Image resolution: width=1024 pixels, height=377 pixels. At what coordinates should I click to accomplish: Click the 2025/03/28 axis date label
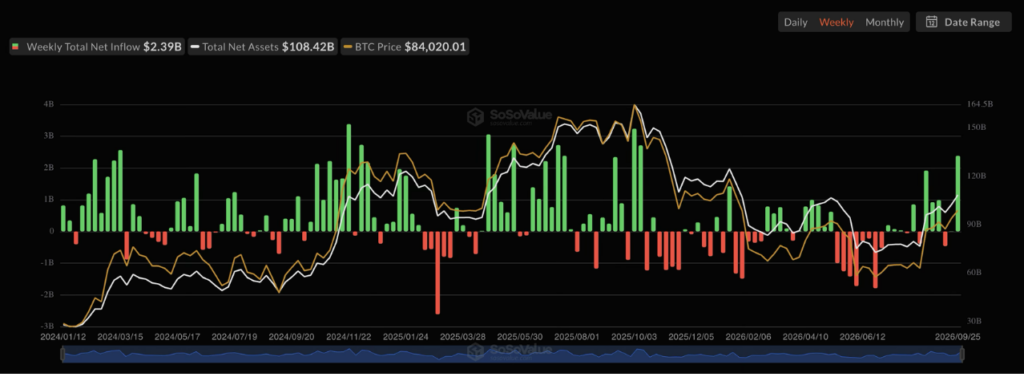click(x=462, y=337)
